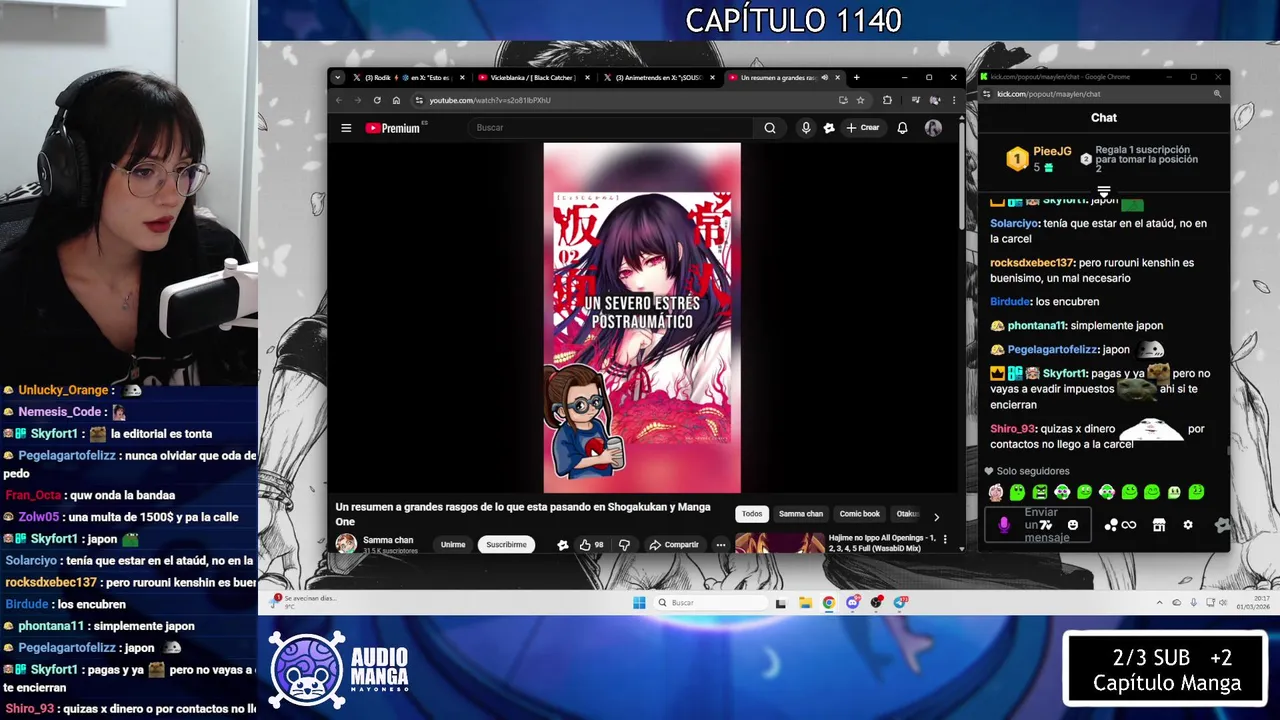Open File Explorer from taskbar
This screenshot has width=1280, height=720.
coord(805,602)
